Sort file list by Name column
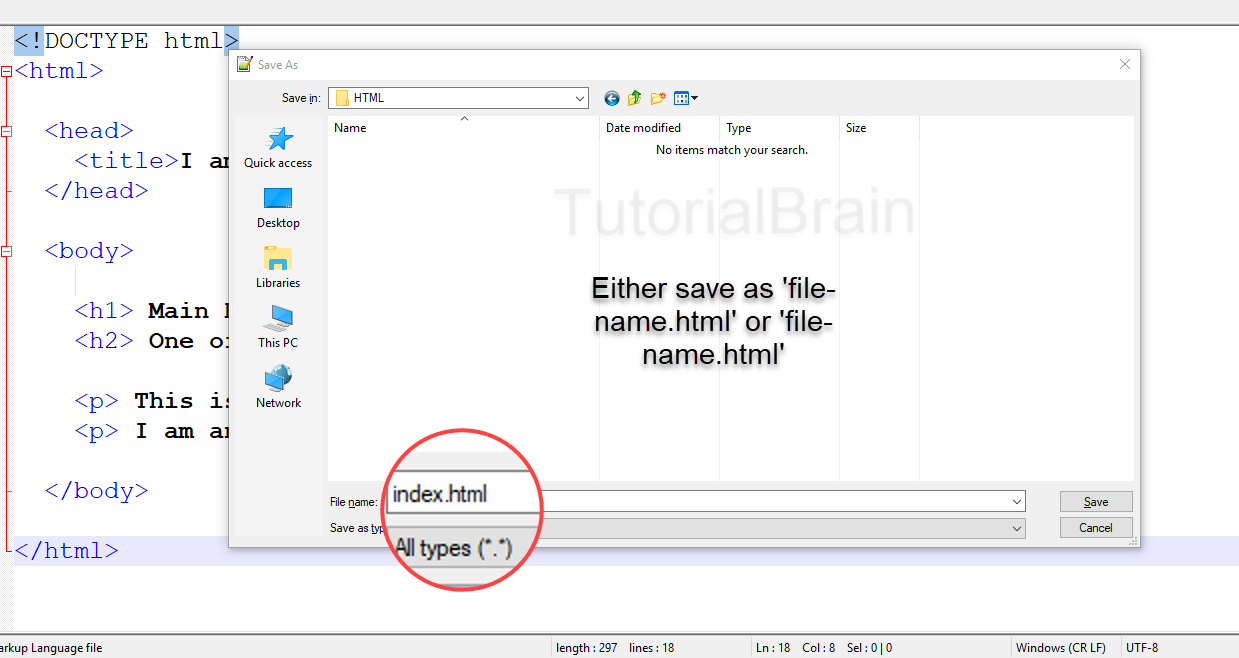The height and width of the screenshot is (658, 1239). (464, 128)
